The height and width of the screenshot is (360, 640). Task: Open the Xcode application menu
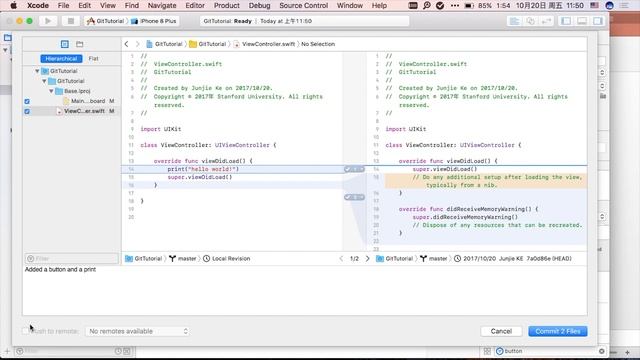coord(38,5)
